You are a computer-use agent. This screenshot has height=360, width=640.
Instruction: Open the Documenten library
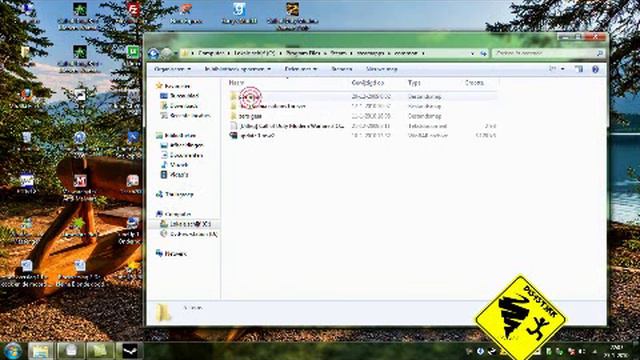point(182,156)
